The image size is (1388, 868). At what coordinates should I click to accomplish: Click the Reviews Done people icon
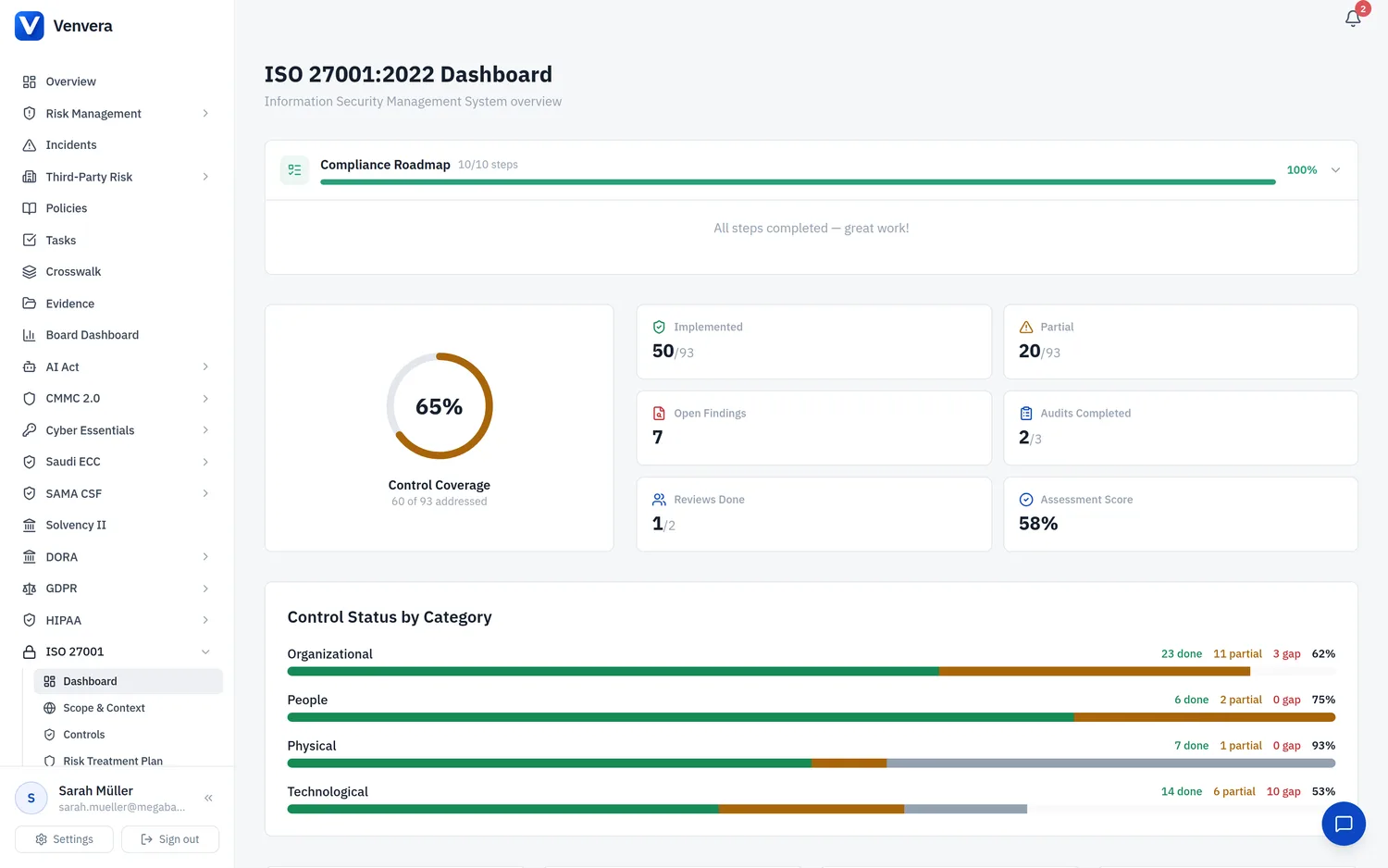click(660, 500)
